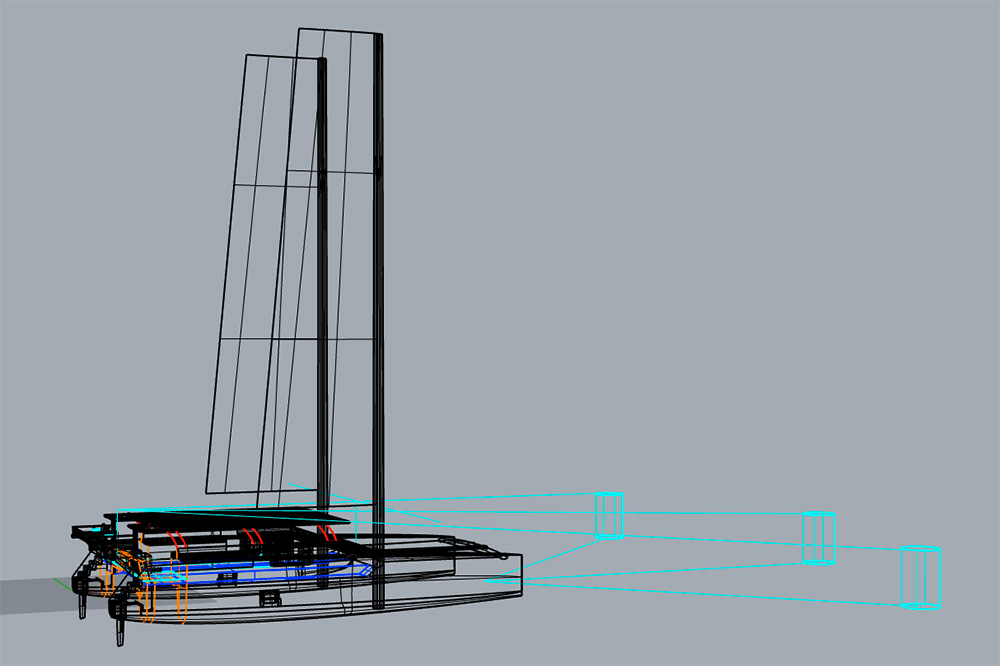The image size is (1000, 666).
Task: Pick the red curved frame at mid-deck
Action: [x=256, y=538]
